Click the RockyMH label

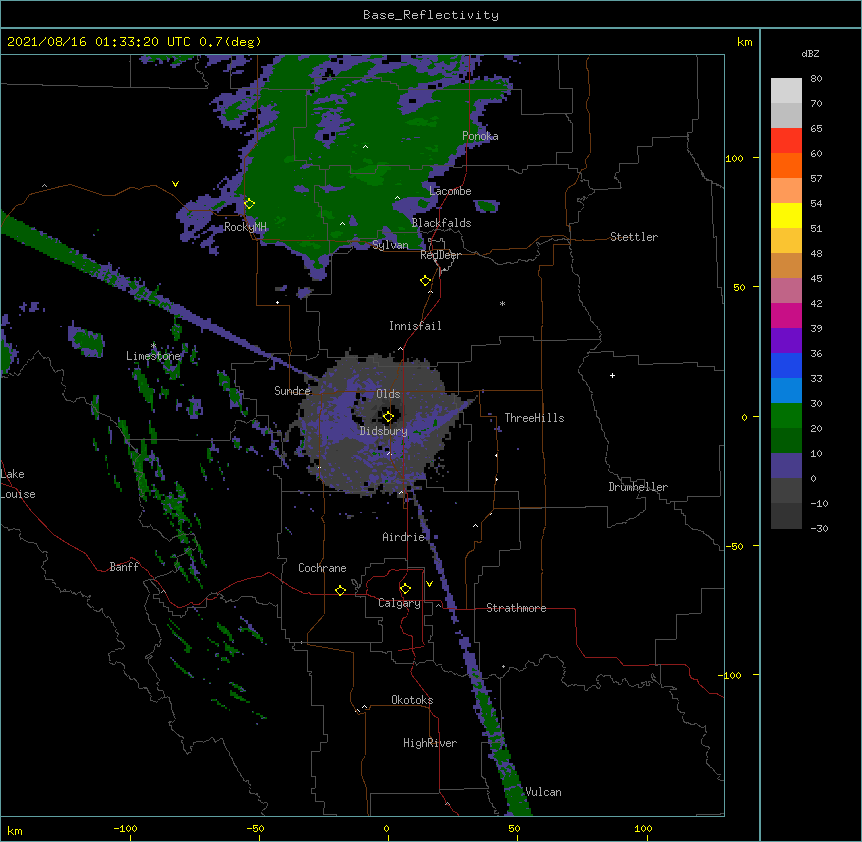[245, 227]
